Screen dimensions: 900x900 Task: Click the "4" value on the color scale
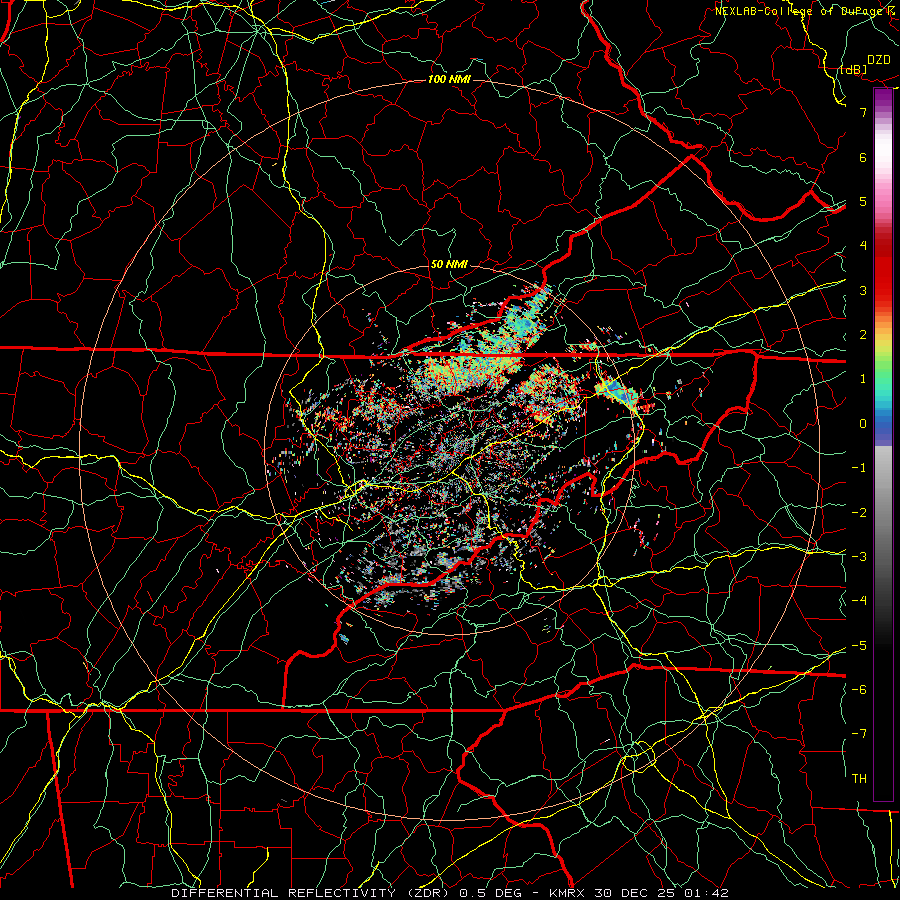click(863, 246)
